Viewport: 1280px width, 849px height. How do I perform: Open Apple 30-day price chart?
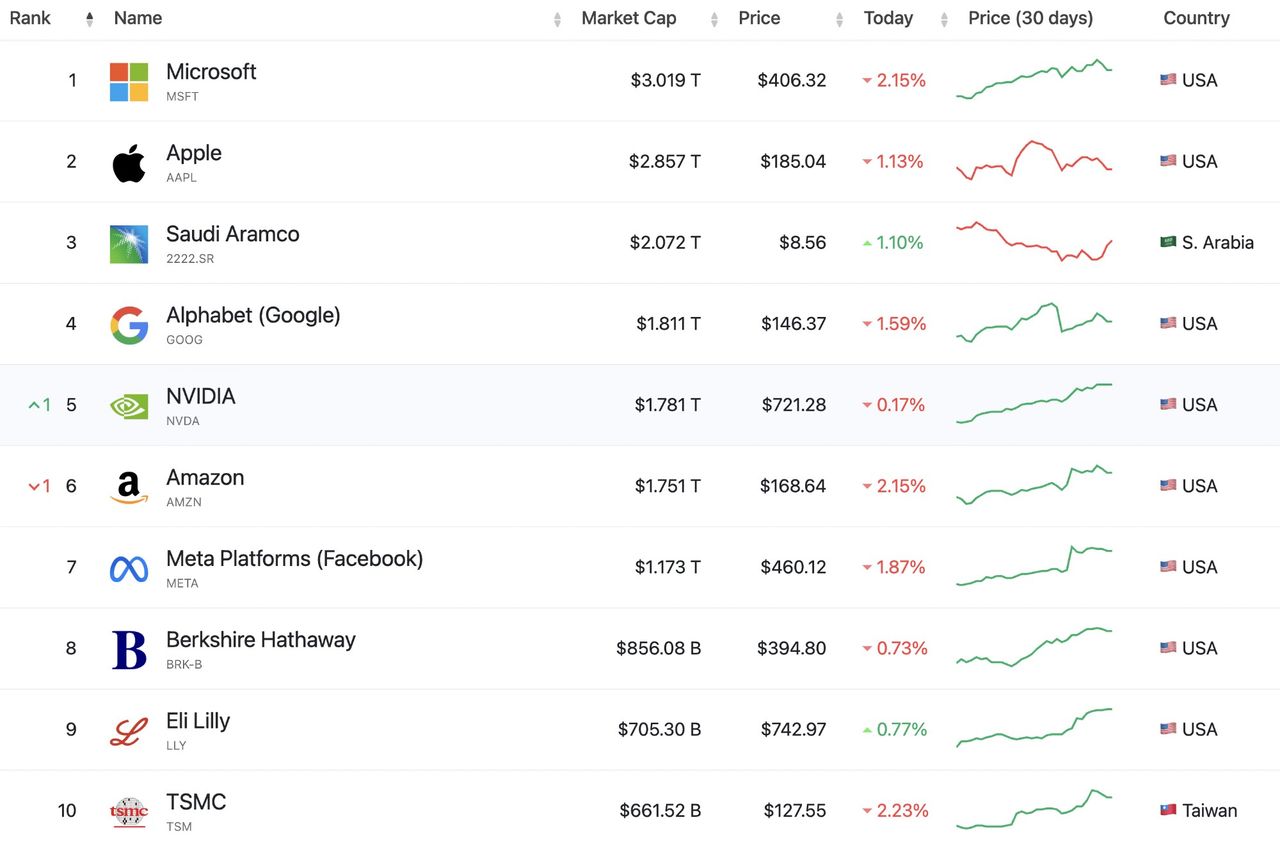click(1034, 160)
